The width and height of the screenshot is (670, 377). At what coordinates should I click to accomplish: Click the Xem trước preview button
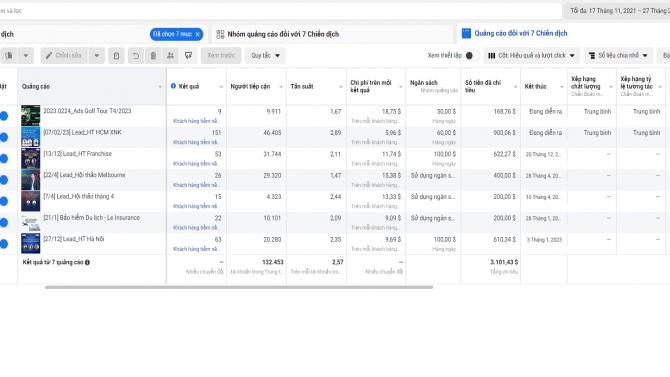pos(221,56)
